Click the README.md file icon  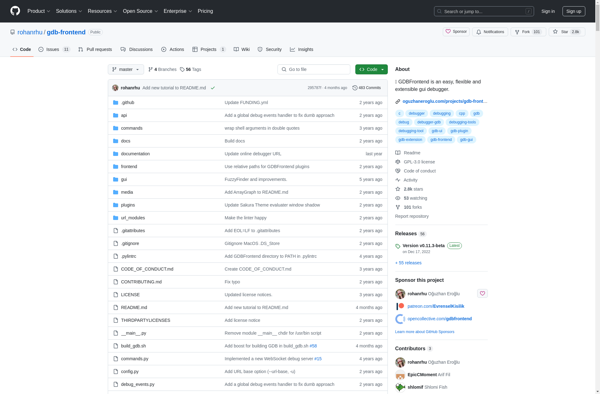pyautogui.click(x=116, y=308)
